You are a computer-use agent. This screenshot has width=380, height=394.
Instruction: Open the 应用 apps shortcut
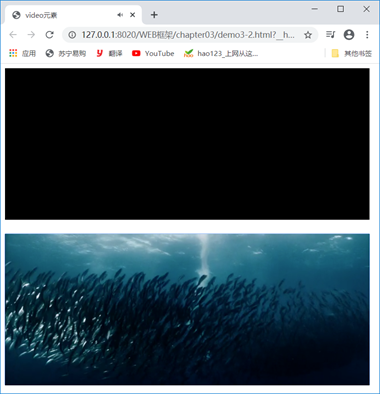pos(22,53)
